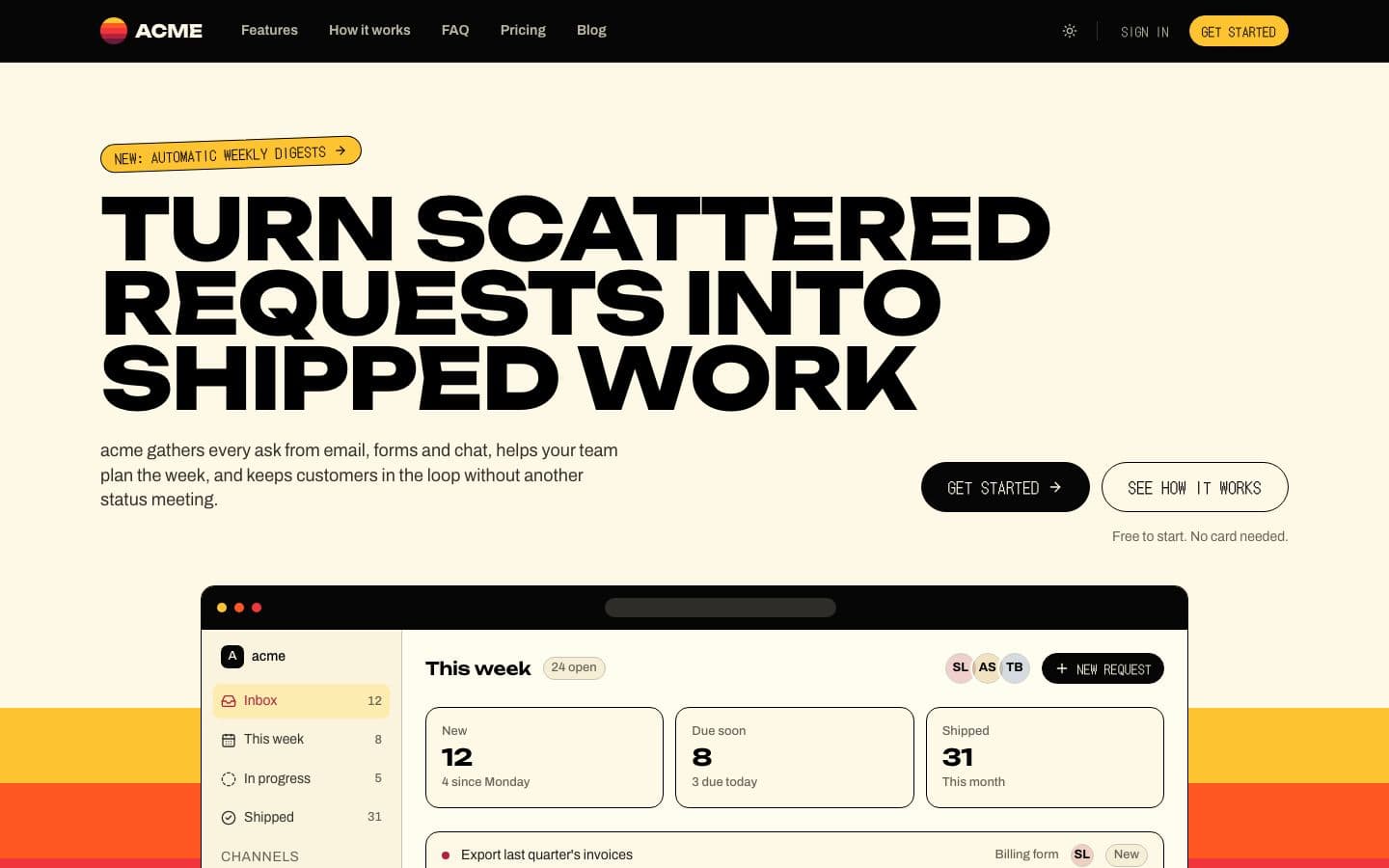Click the 24 open badge
Image resolution: width=1389 pixels, height=868 pixels.
point(574,667)
